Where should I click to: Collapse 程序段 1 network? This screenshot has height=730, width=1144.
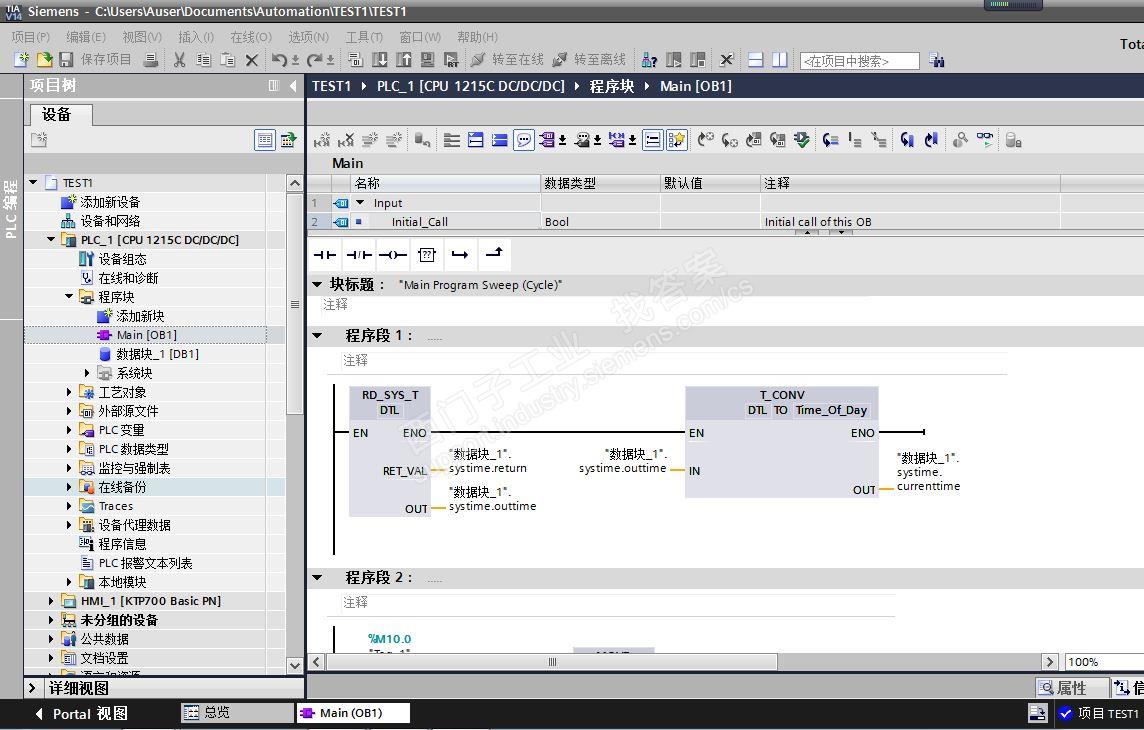[317, 335]
